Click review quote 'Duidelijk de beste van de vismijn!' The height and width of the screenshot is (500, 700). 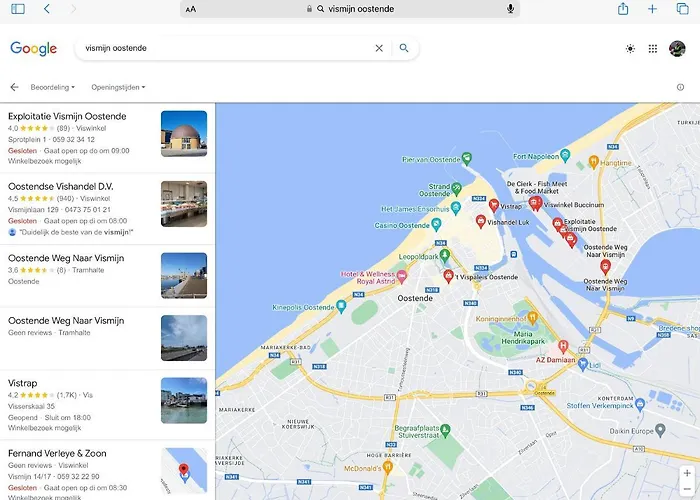click(x=76, y=232)
